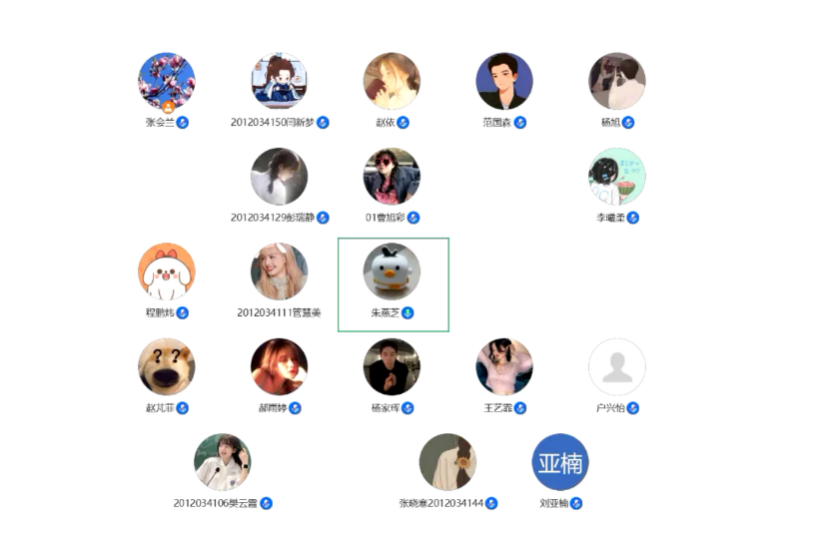
Task: Click the muted mic icon next to 王艺霏
Action: 520,408
